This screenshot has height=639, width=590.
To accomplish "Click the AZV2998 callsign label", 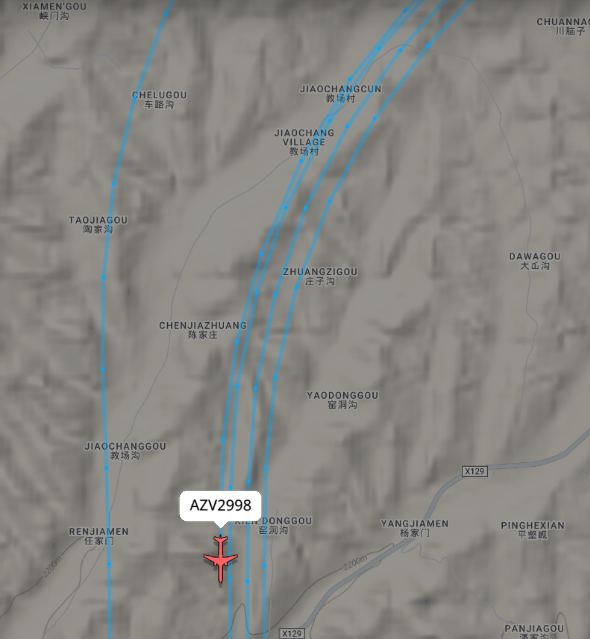I will click(220, 506).
